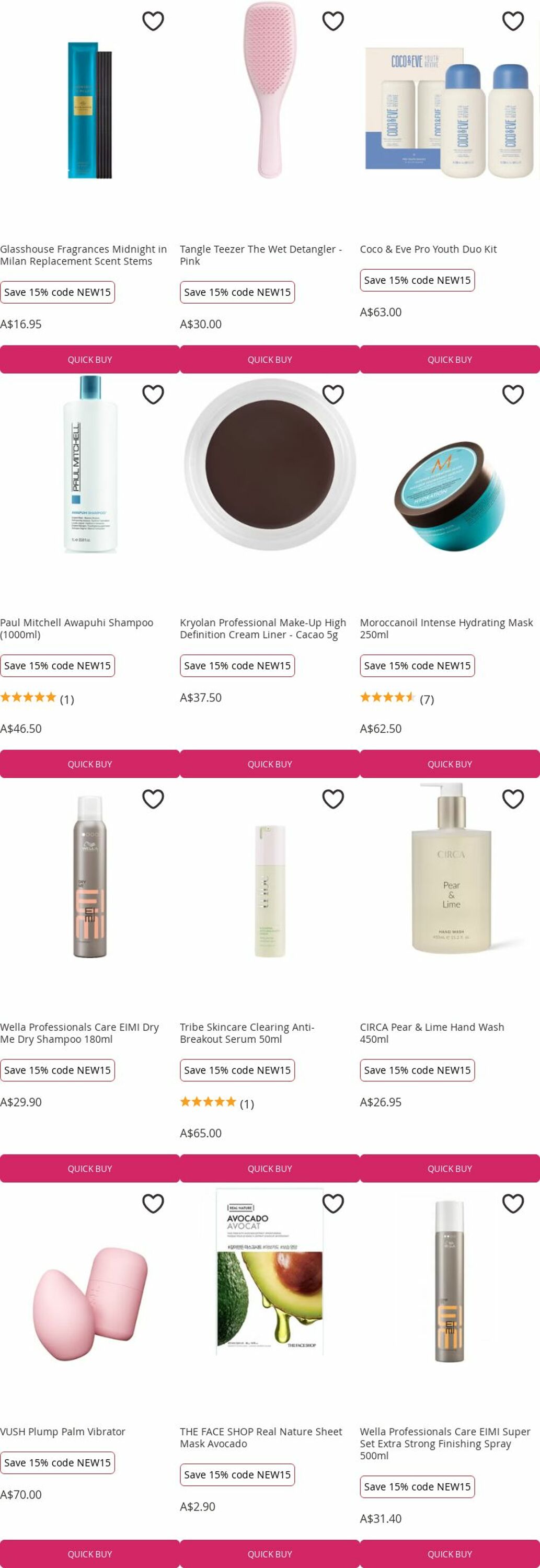Click NEW15 discount badge under VUSH vibrator
Viewport: 540px width, 1568px height.
[x=57, y=1462]
